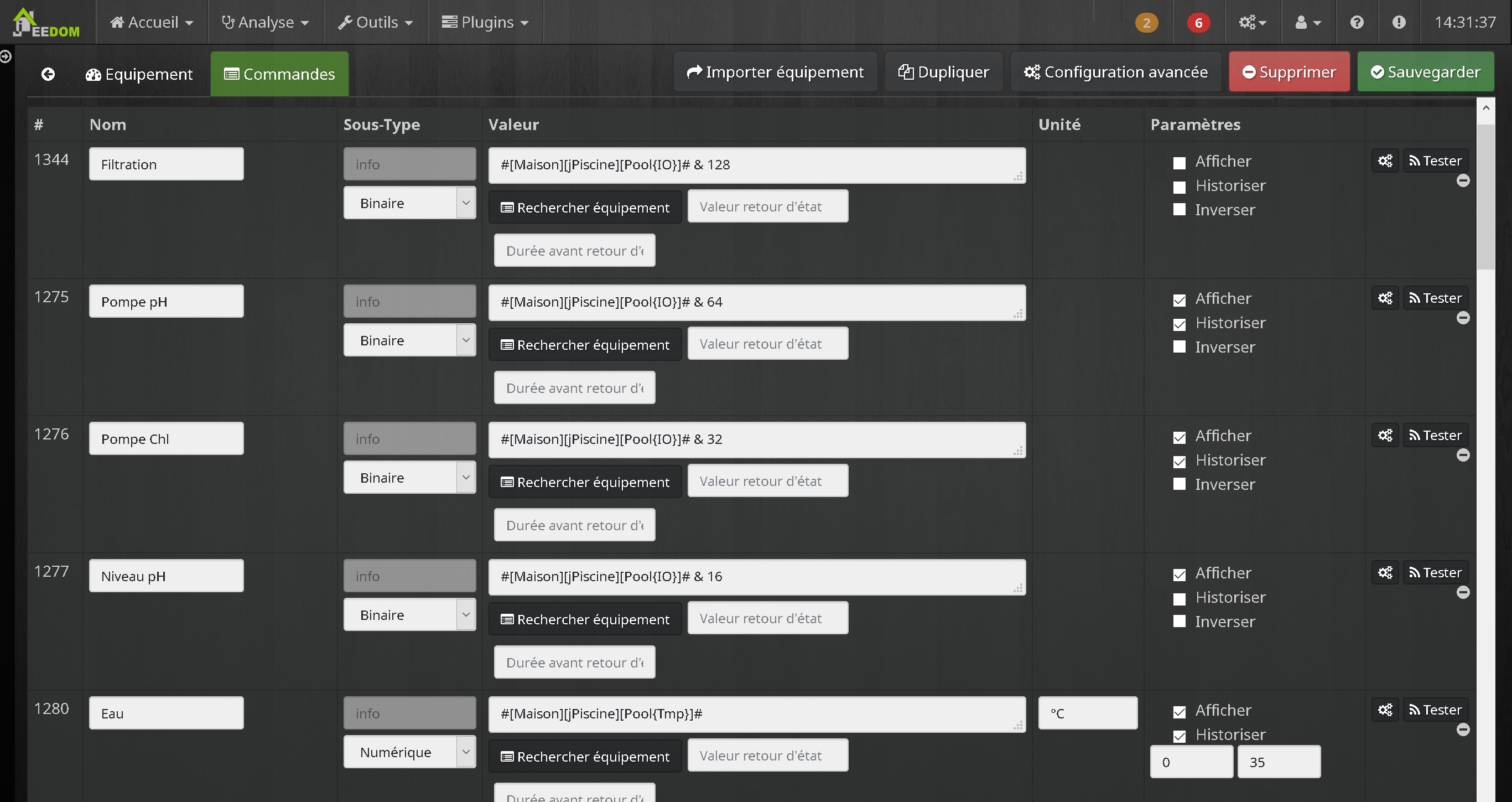This screenshot has height=802, width=1512.
Task: Click Importer équipement button
Action: (776, 71)
